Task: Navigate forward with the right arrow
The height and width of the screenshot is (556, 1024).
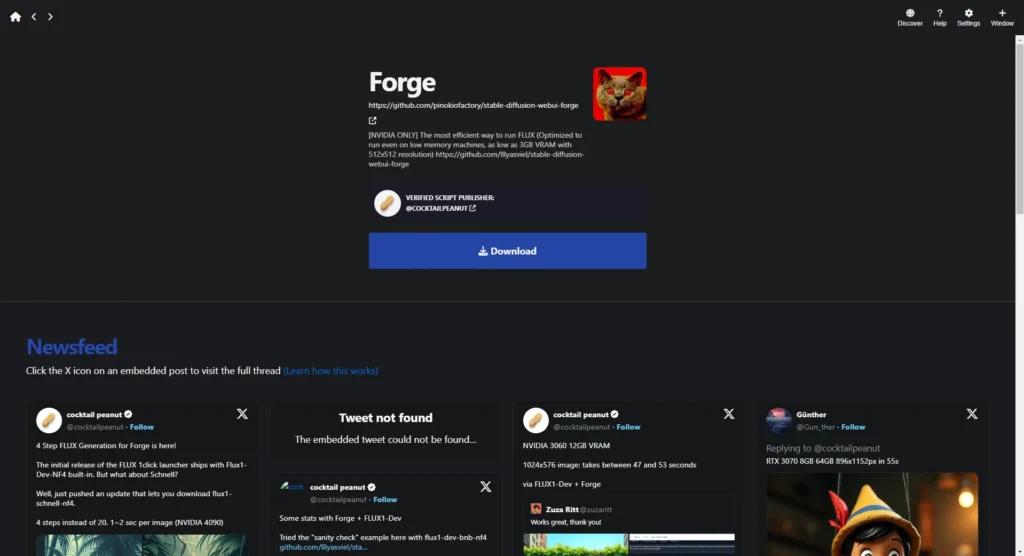Action: (50, 17)
